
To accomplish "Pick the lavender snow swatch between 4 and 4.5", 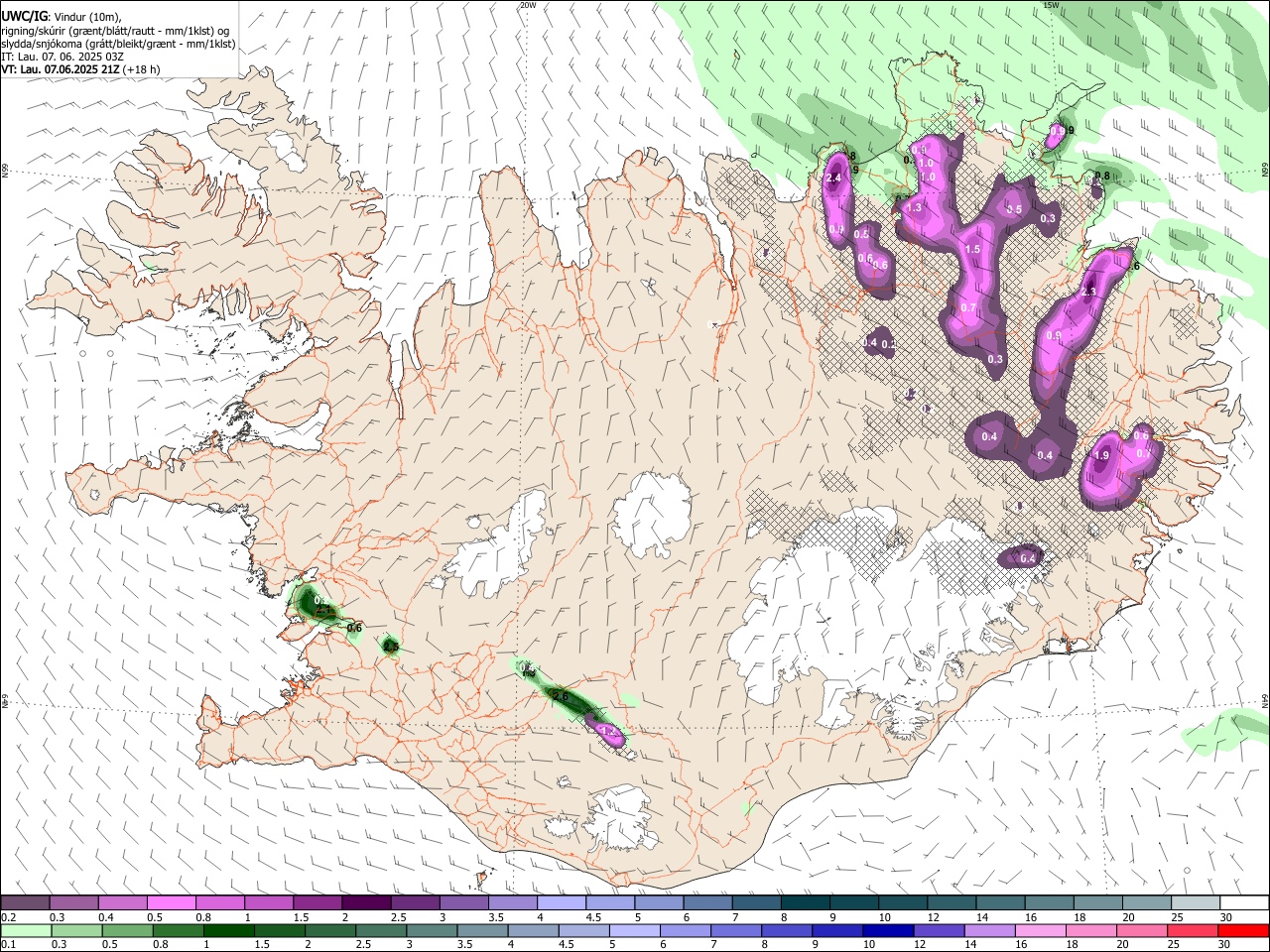I will (562, 903).
